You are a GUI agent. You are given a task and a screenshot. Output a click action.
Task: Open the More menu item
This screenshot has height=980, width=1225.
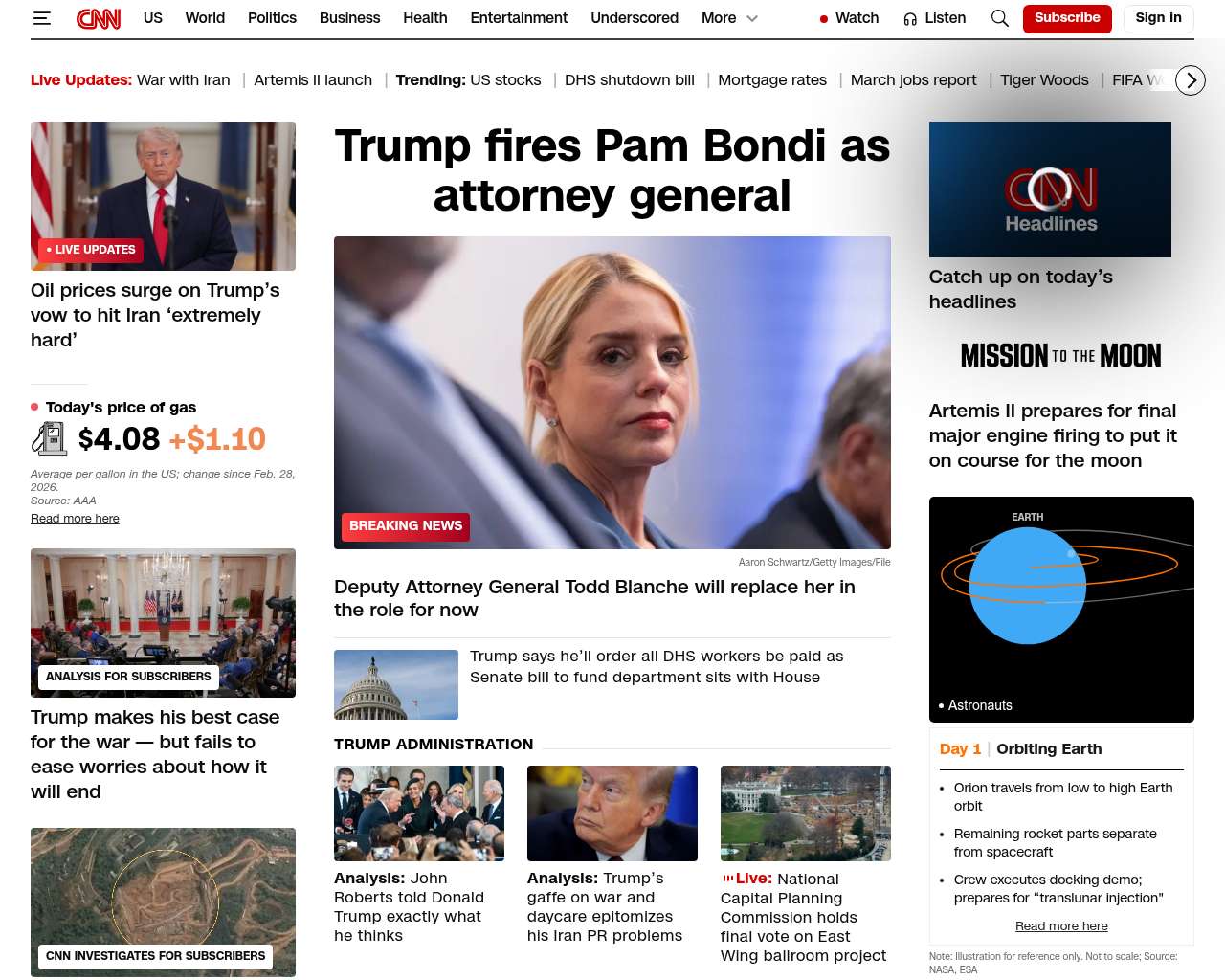(x=719, y=18)
